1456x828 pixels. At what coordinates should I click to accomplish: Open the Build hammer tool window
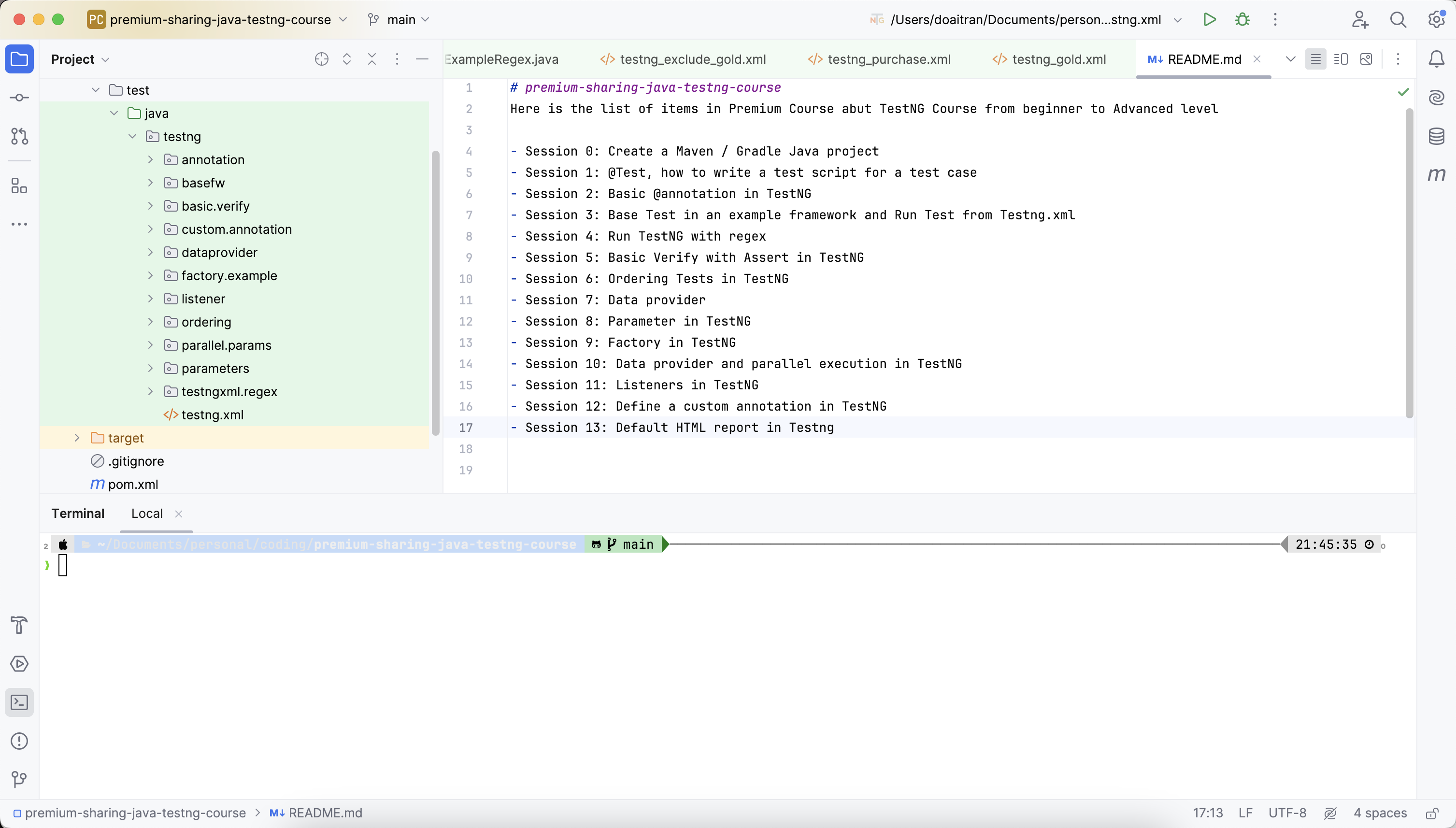[x=19, y=625]
